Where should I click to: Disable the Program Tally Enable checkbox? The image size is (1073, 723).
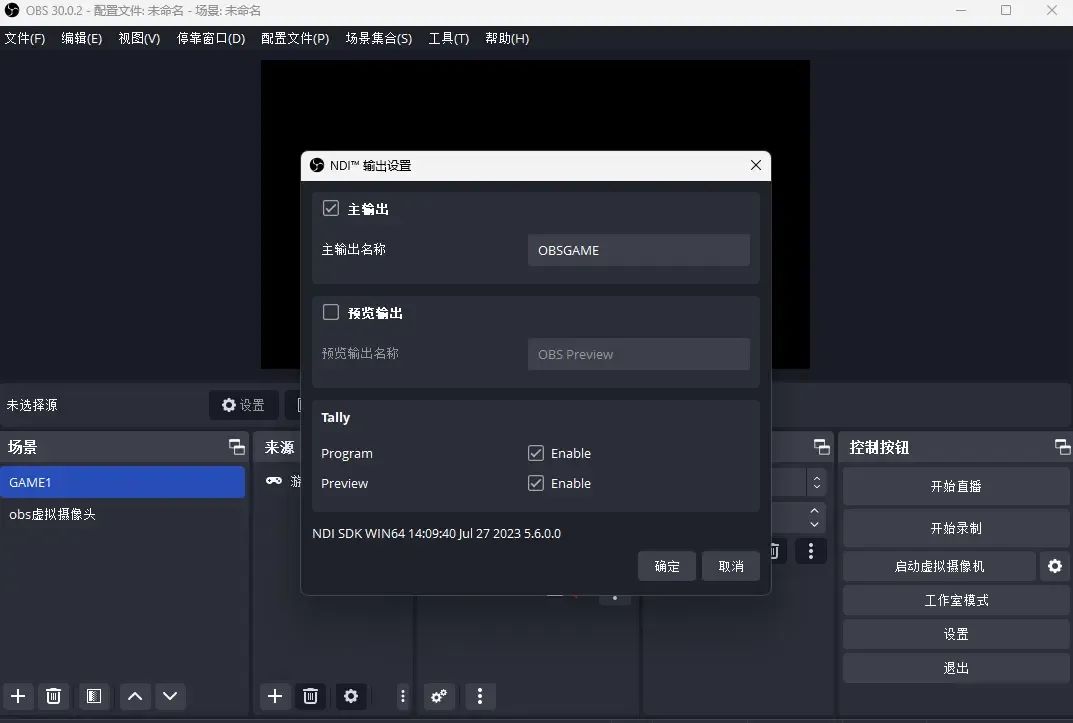point(536,453)
